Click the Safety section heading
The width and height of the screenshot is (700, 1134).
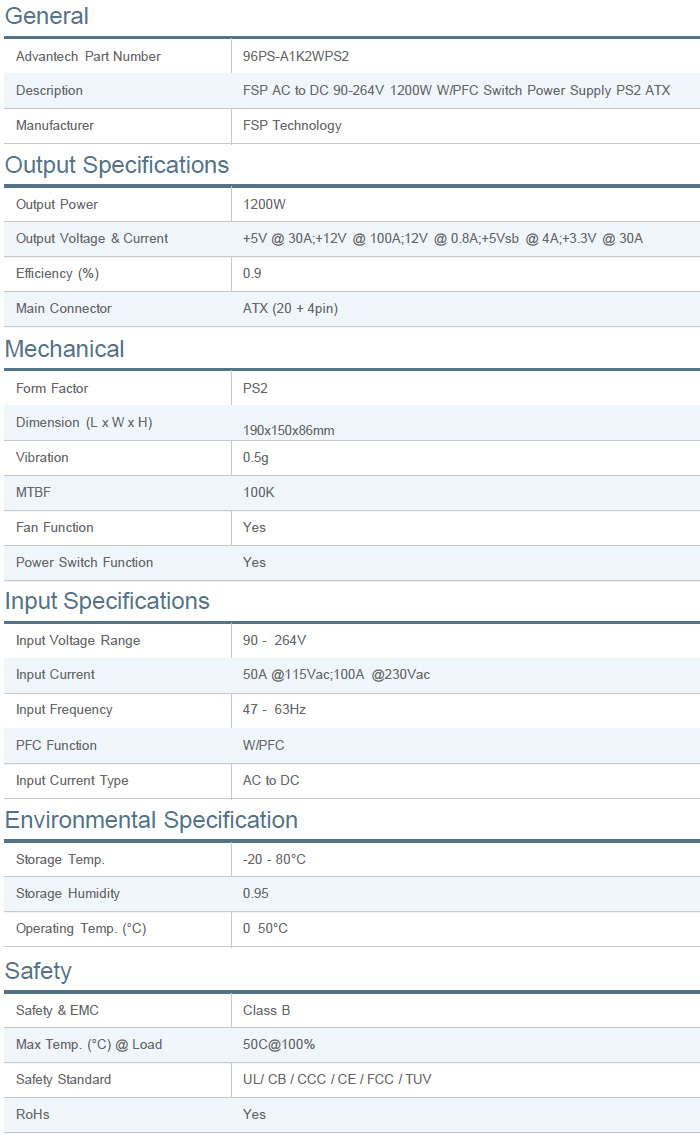pyautogui.click(x=38, y=971)
